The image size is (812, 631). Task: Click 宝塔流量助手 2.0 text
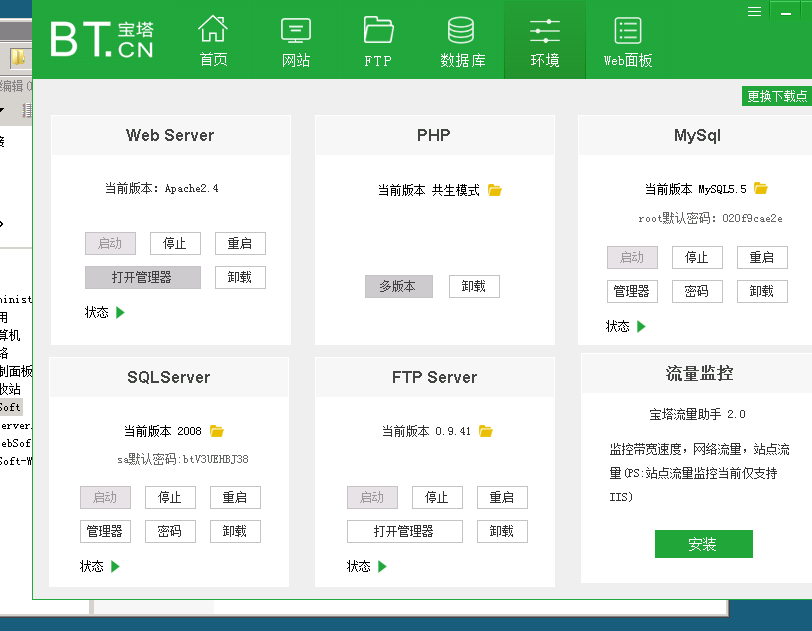click(697, 414)
